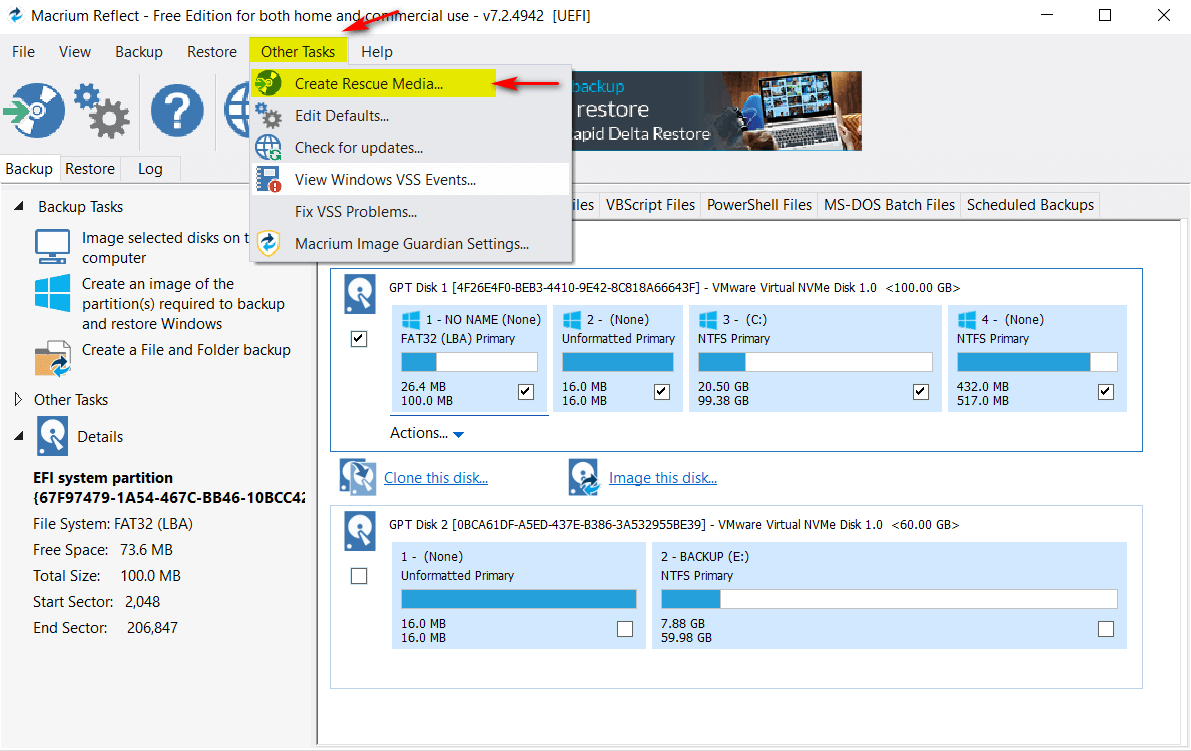Switch to the Restore tab
The image size is (1191, 751).
(x=90, y=169)
